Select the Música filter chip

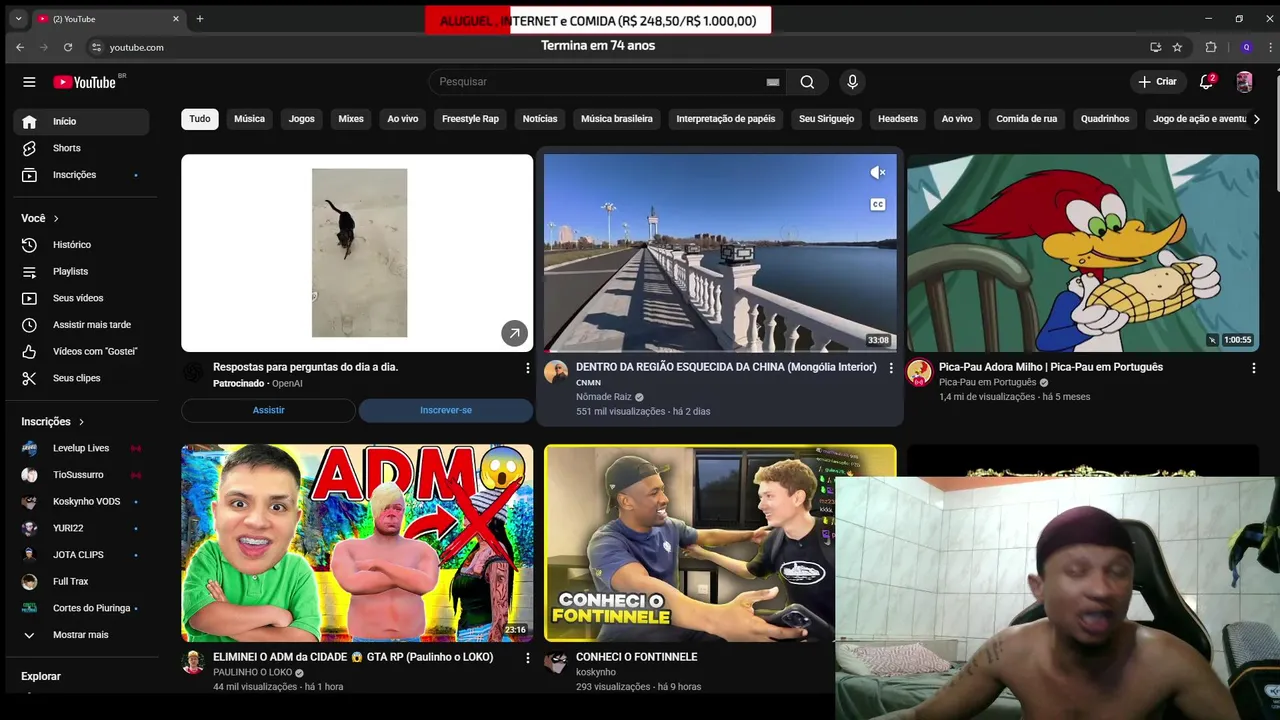coord(249,119)
